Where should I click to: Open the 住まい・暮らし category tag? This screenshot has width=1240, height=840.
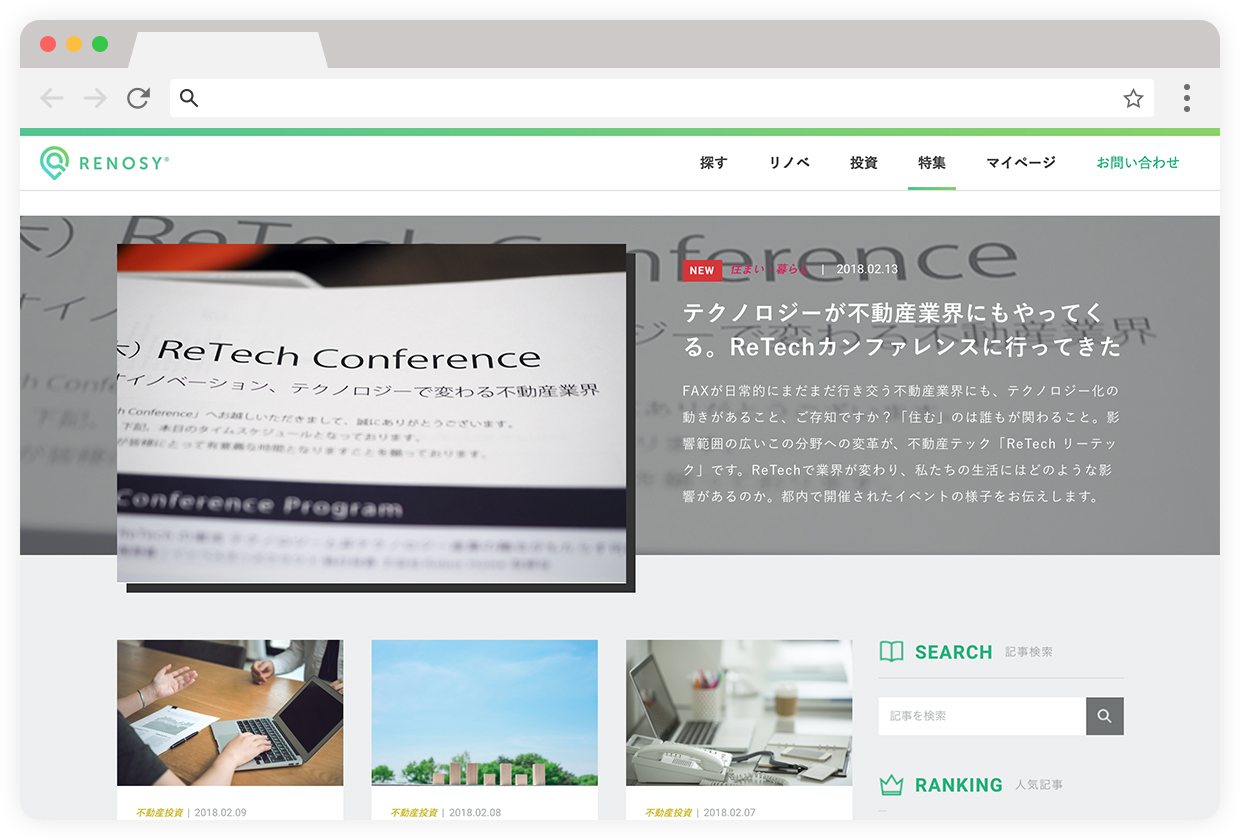pyautogui.click(x=769, y=269)
